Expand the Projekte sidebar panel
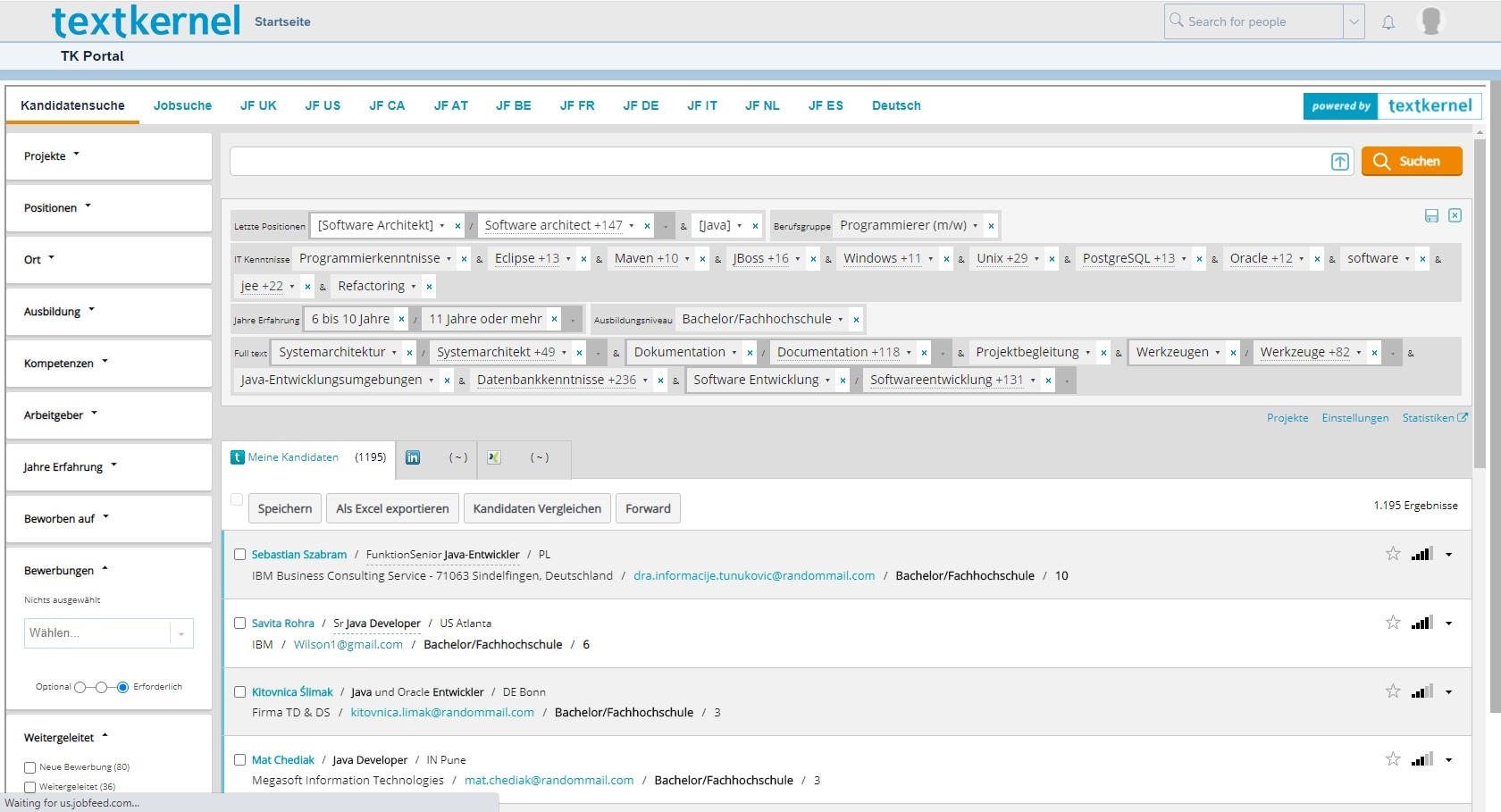This screenshot has width=1501, height=812. (109, 156)
